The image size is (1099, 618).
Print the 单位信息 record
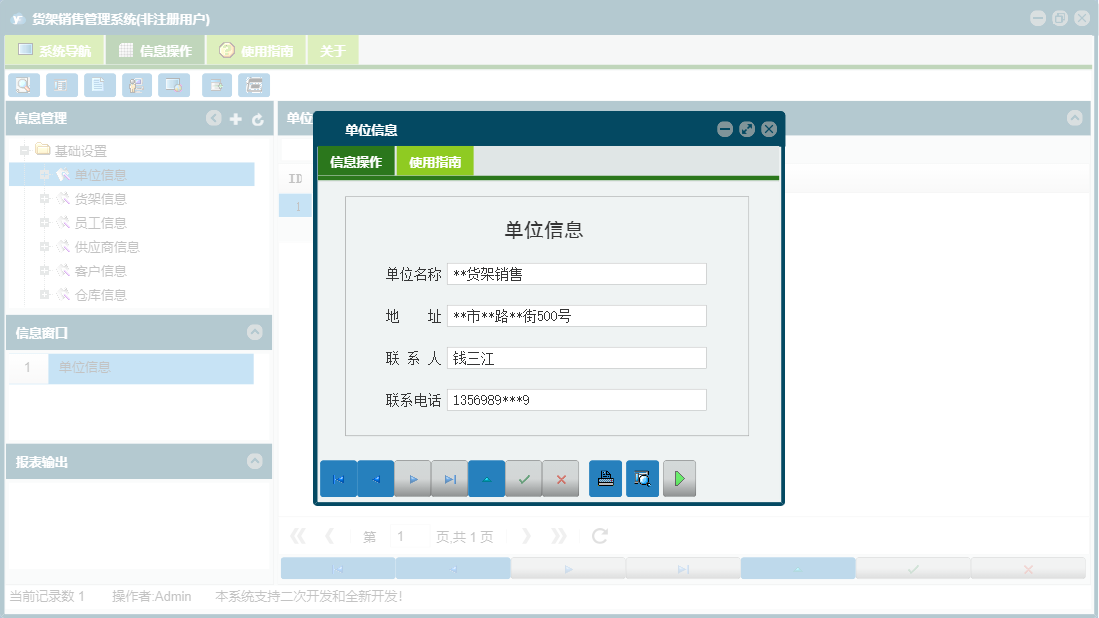point(604,478)
